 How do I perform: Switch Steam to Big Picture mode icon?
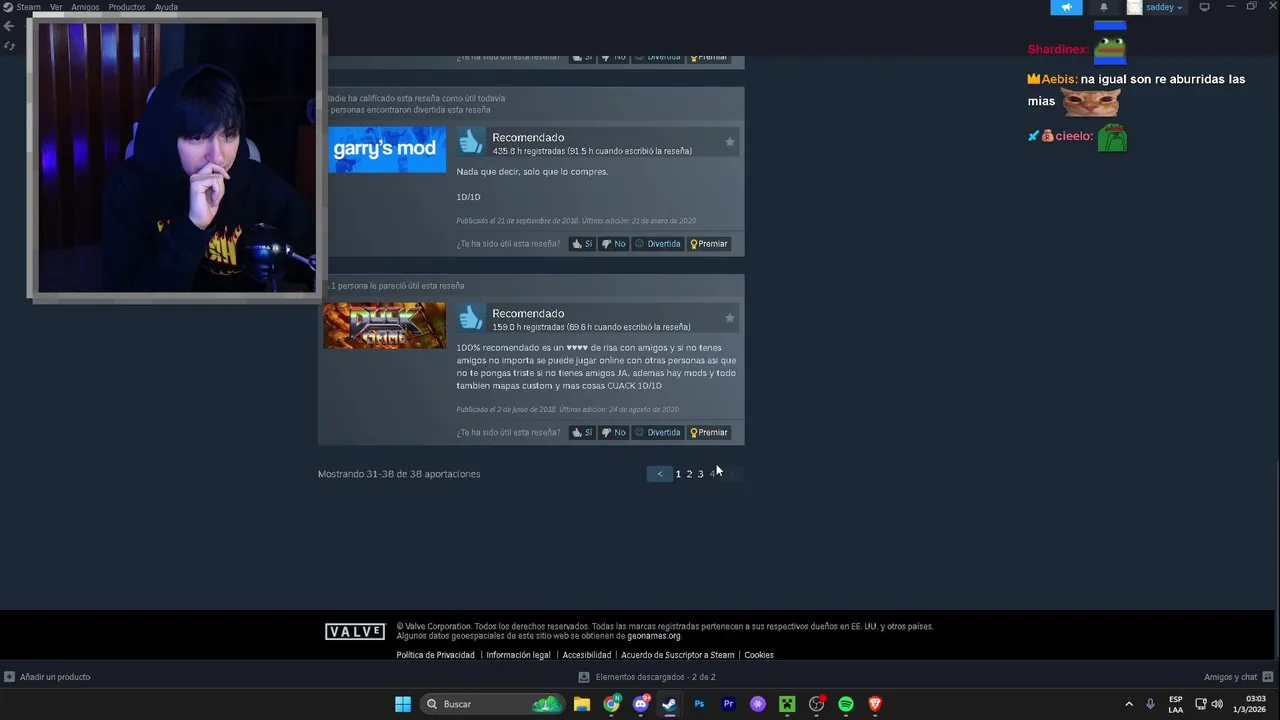tap(1204, 7)
